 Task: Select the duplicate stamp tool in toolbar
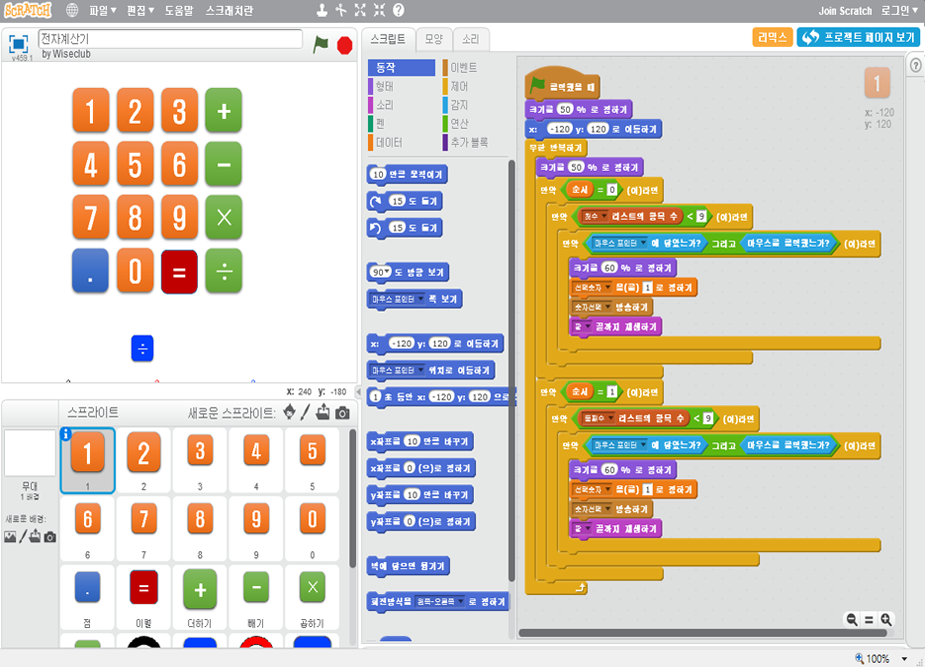(x=321, y=10)
